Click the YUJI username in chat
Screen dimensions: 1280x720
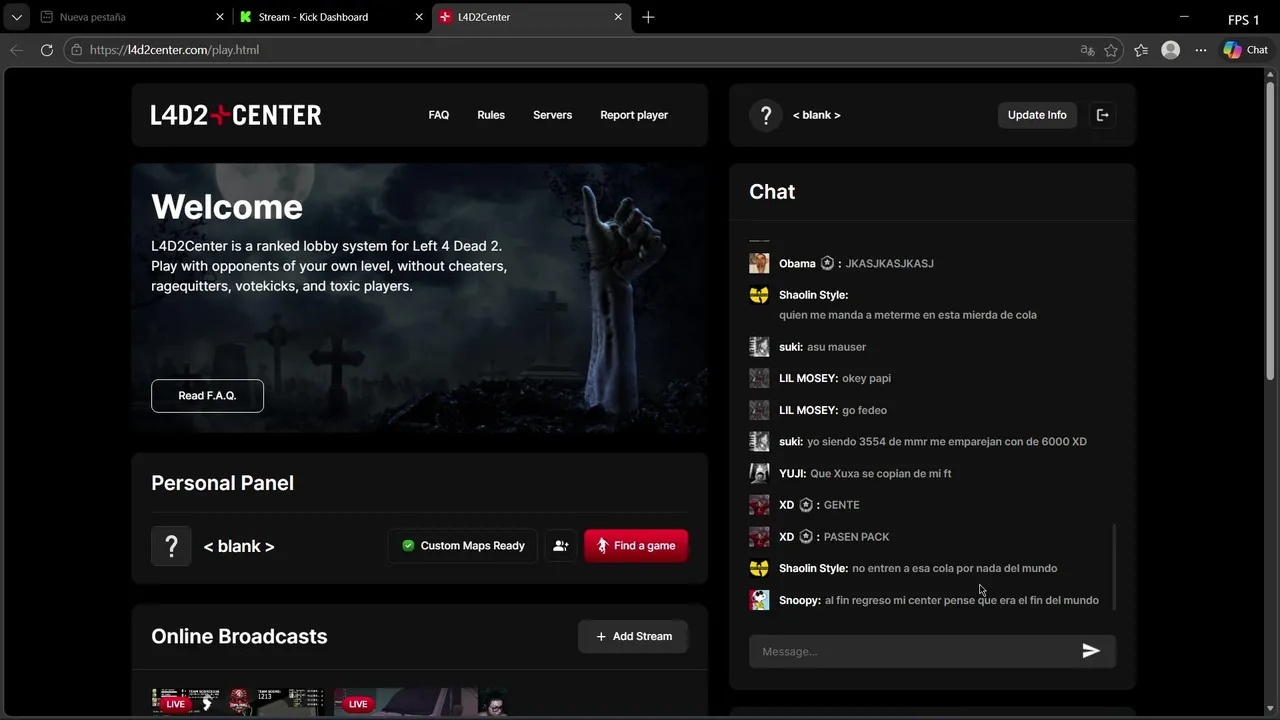point(793,474)
